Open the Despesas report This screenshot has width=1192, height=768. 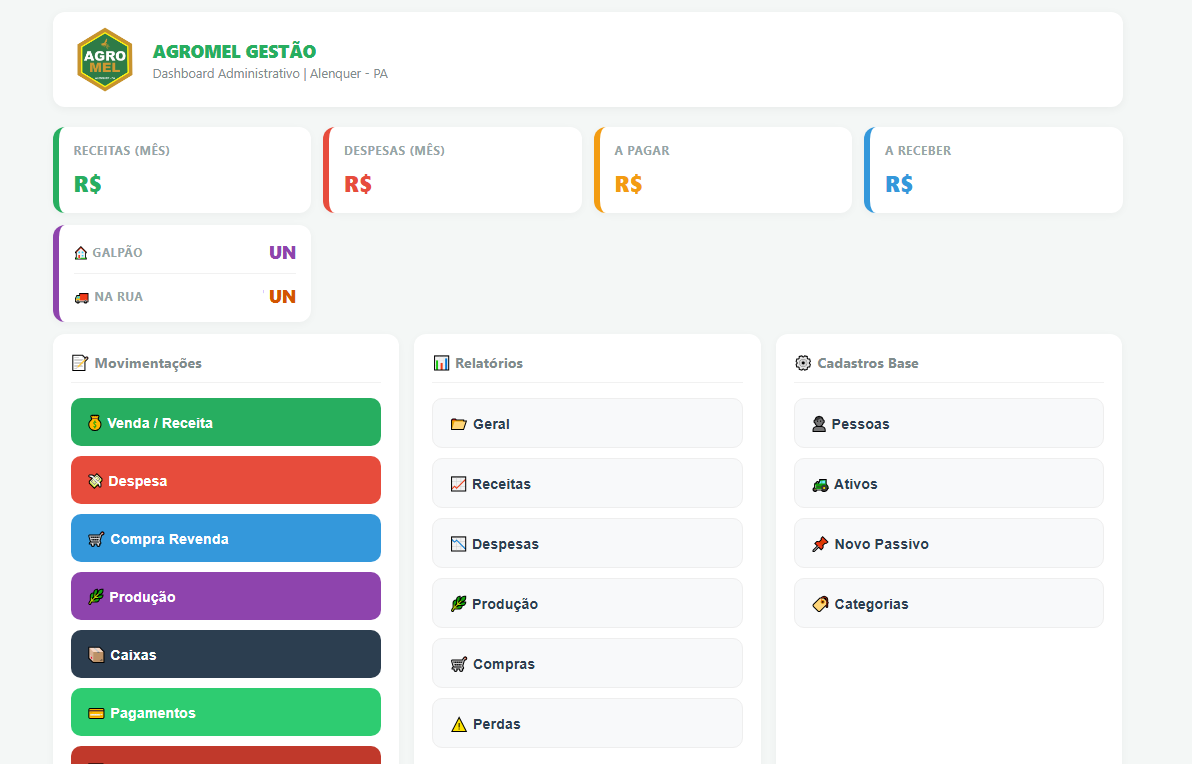[x=587, y=544]
